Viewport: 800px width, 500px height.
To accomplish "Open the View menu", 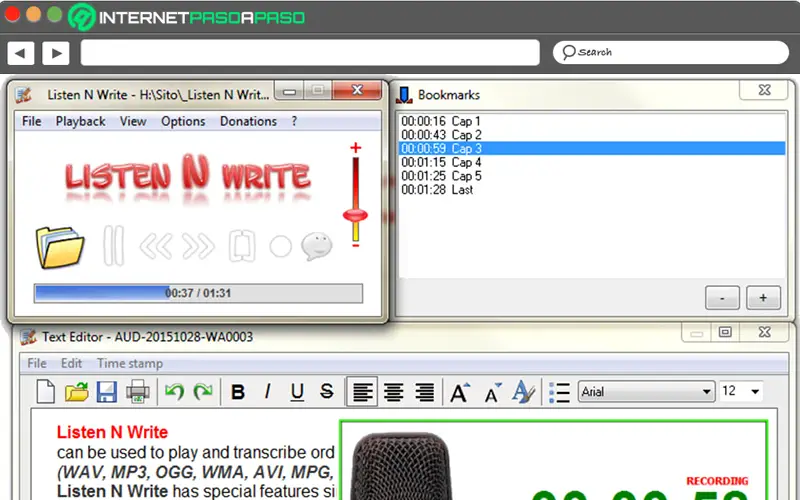I will click(x=133, y=121).
